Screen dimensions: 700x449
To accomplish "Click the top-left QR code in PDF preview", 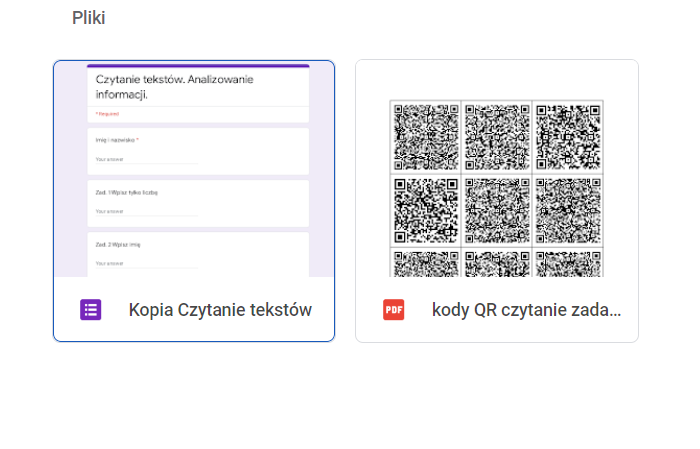I will (x=426, y=135).
